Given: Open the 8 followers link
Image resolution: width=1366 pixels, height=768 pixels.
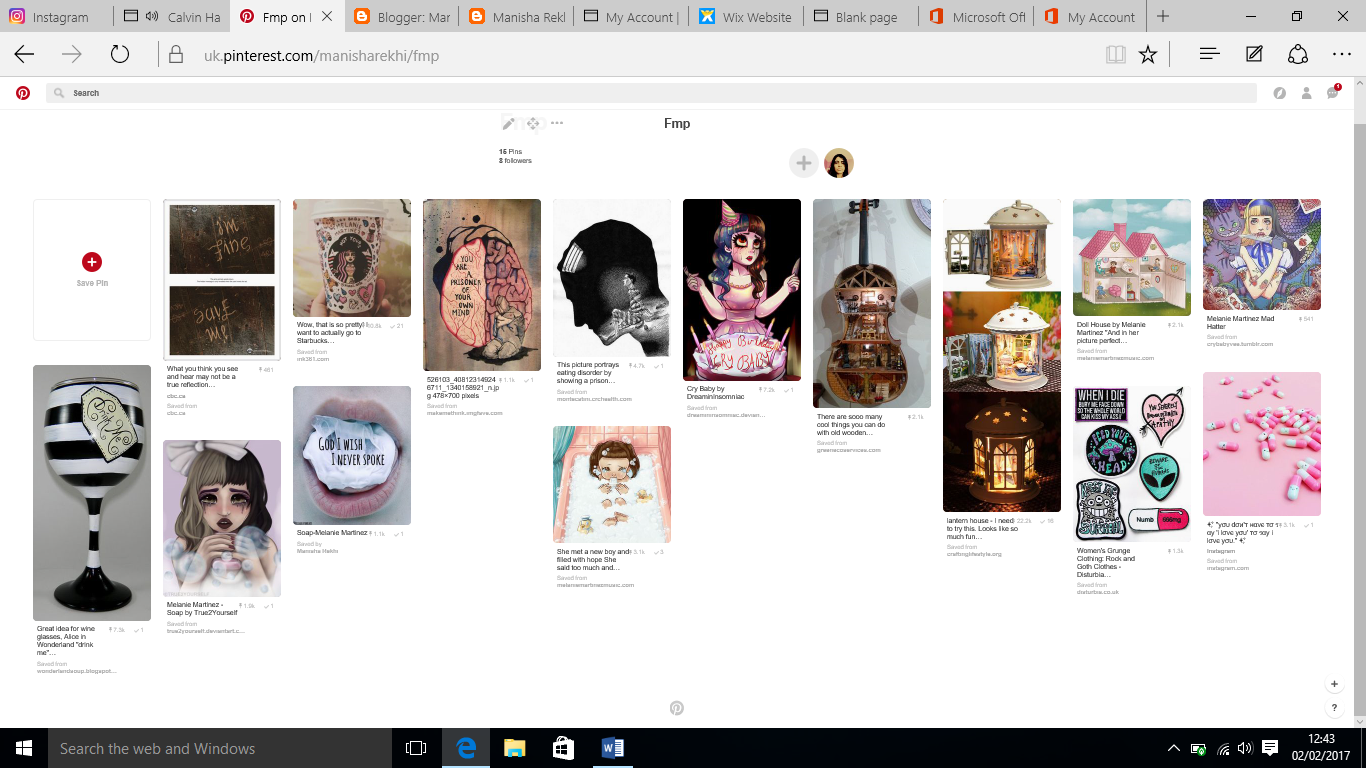Looking at the screenshot, I should click(515, 160).
